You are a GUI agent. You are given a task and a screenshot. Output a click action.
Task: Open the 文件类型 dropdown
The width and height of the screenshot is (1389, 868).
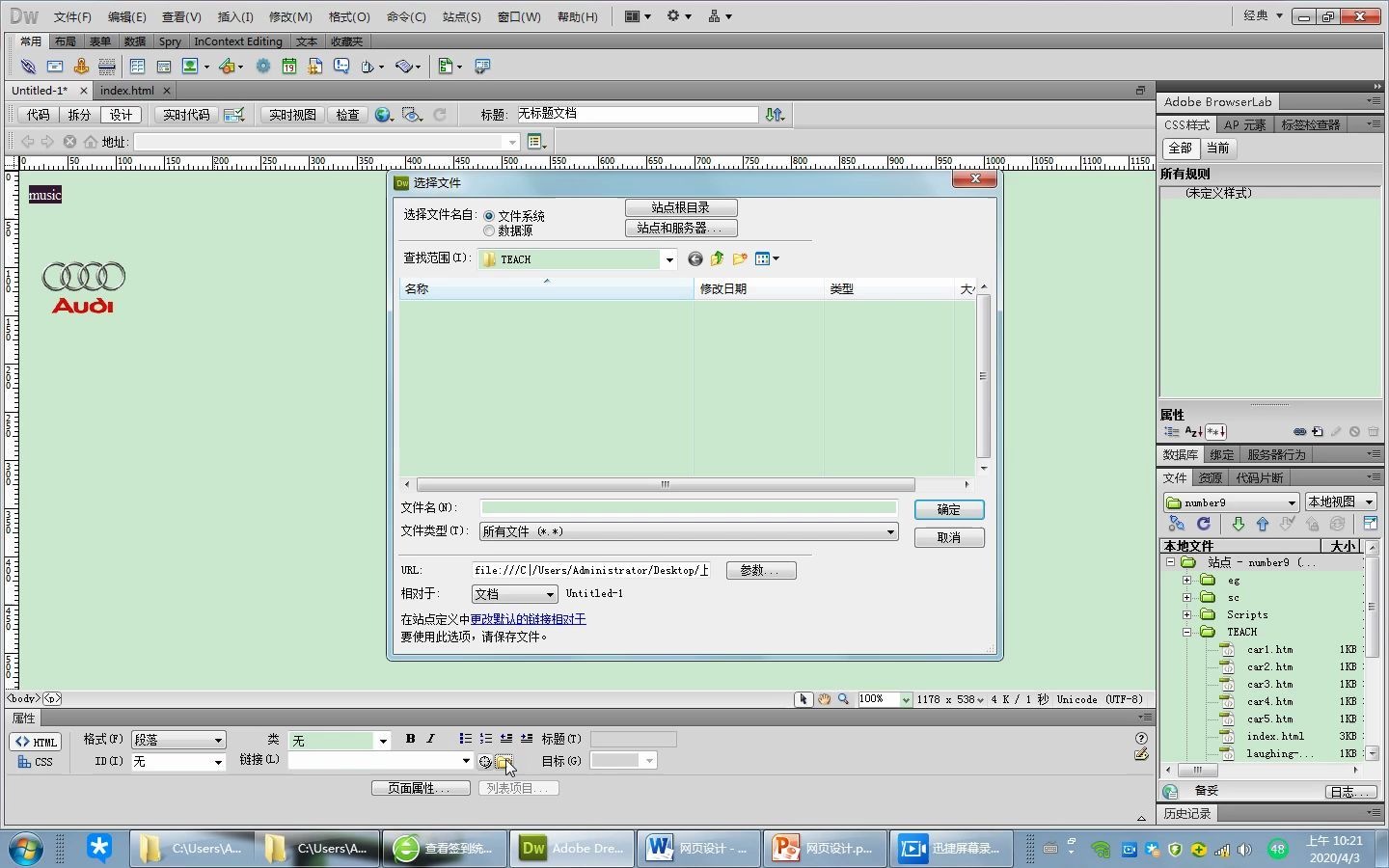coord(890,531)
